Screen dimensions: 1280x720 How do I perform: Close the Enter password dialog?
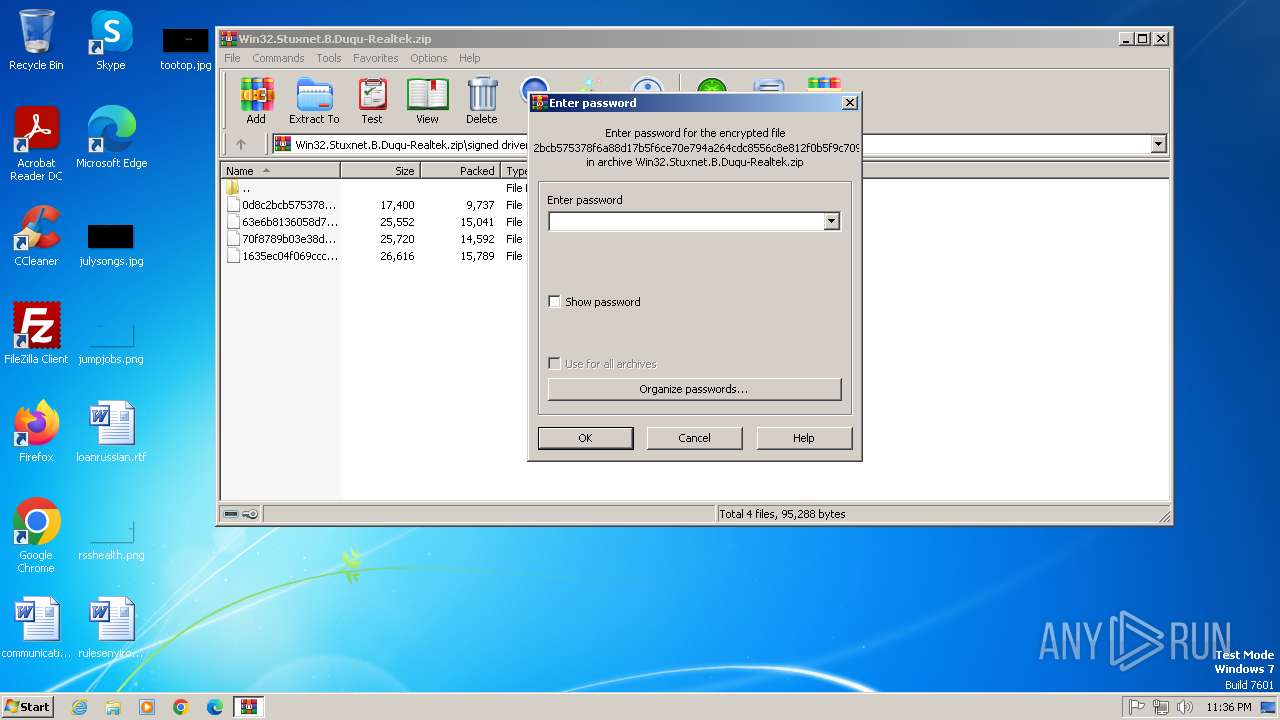tap(849, 102)
